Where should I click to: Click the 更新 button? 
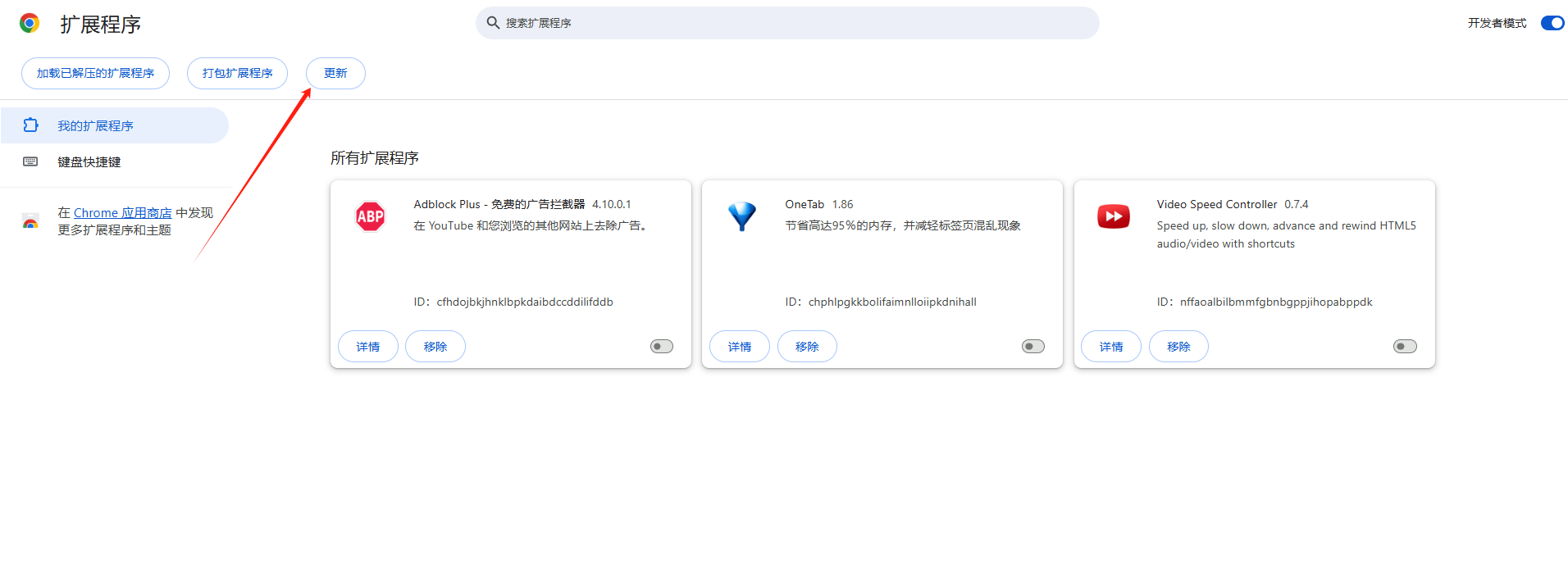[335, 73]
